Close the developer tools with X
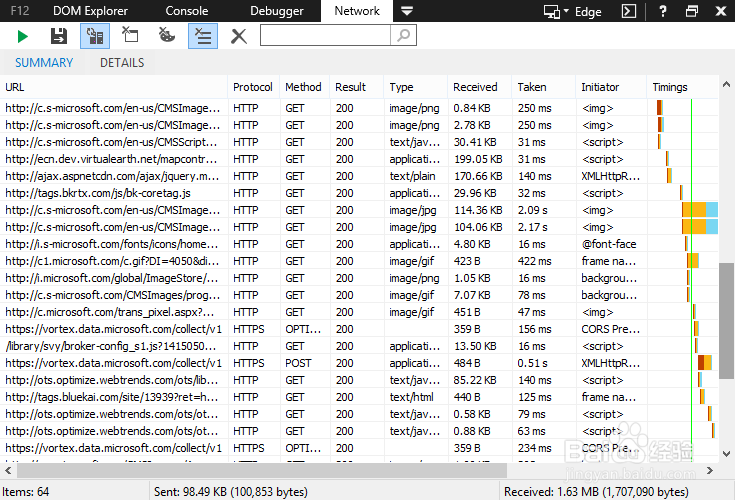Viewport: 735px width, 500px height. coord(721,11)
